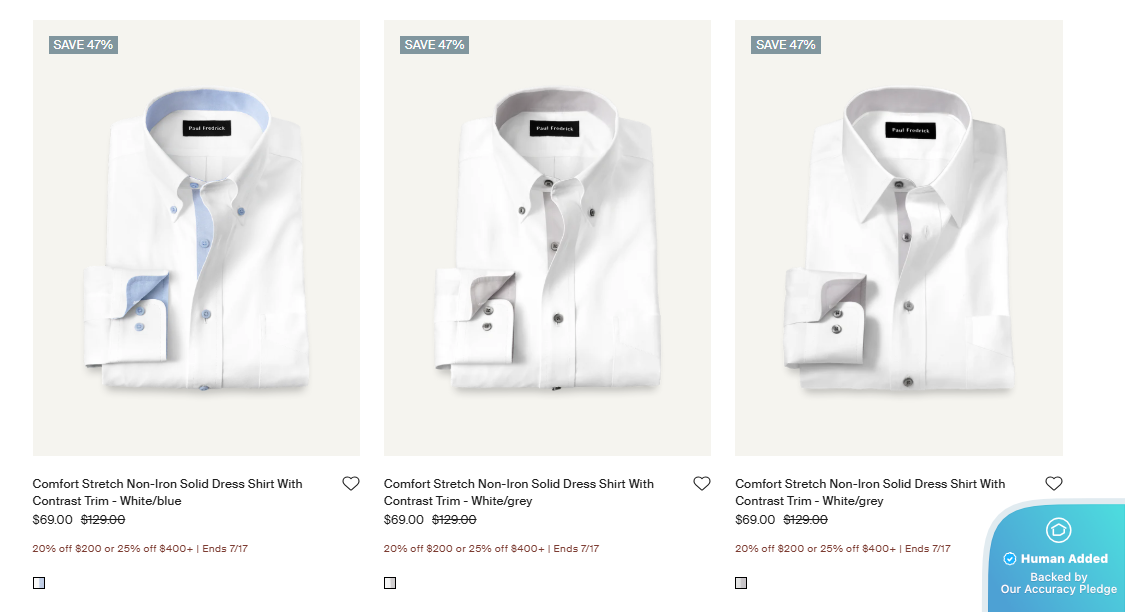This screenshot has width=1125, height=612.
Task: Click the White/blue shirt product photo
Action: coord(196,235)
